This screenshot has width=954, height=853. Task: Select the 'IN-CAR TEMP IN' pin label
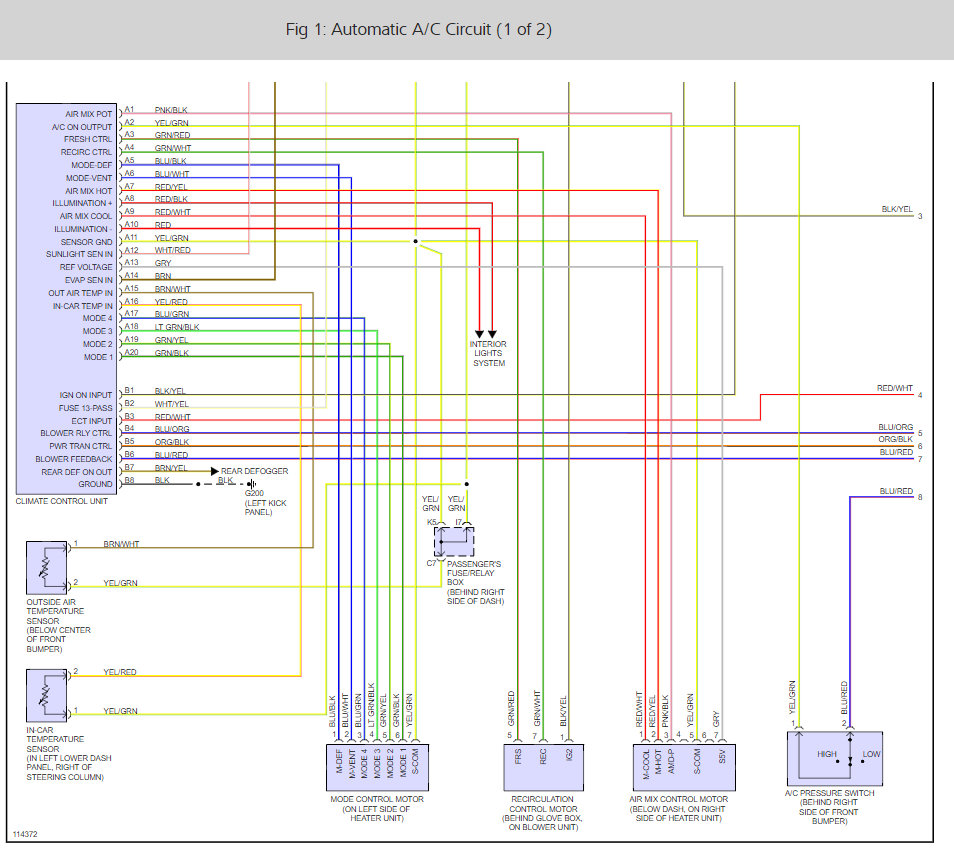click(83, 306)
